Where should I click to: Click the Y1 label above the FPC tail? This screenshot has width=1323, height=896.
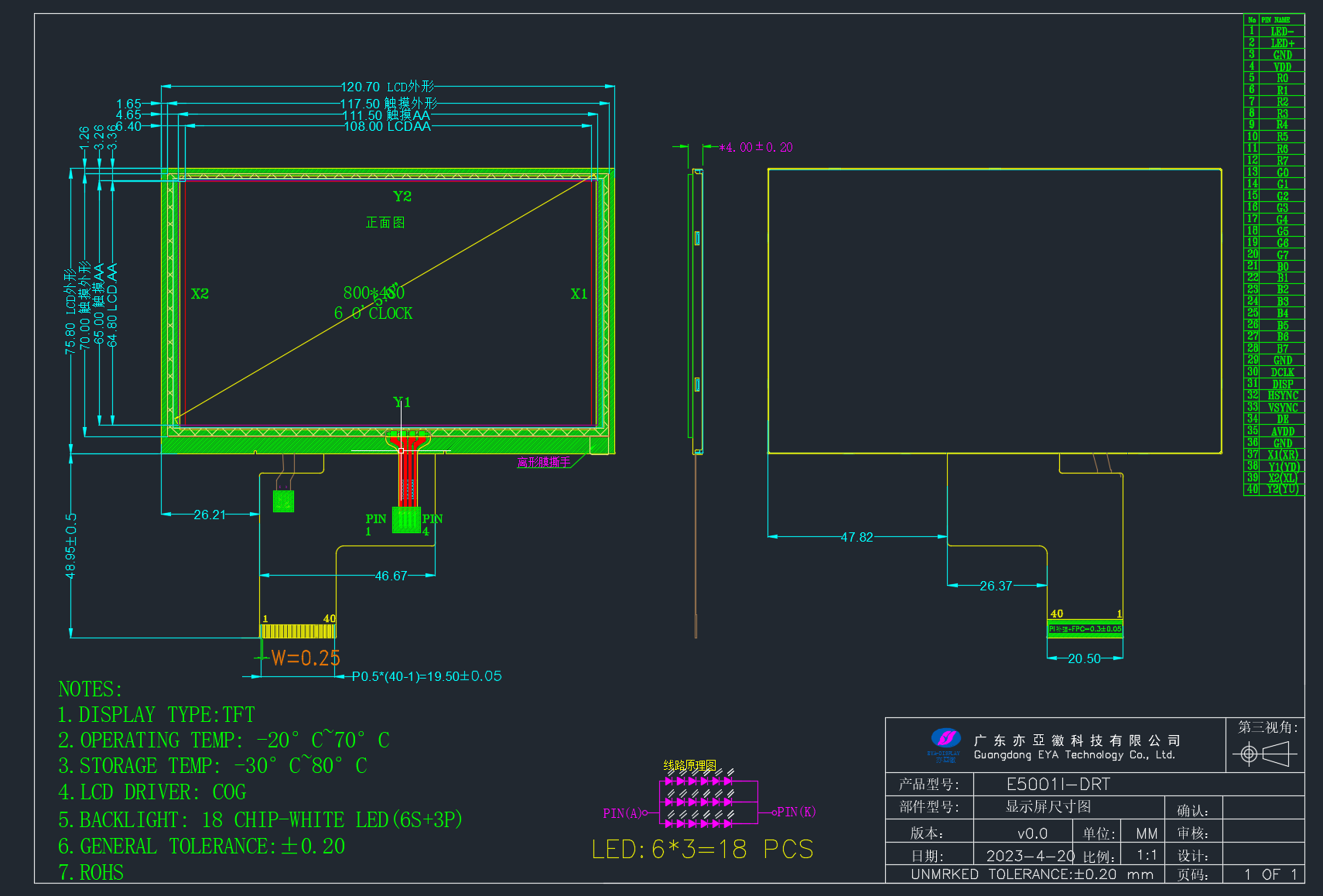402,402
